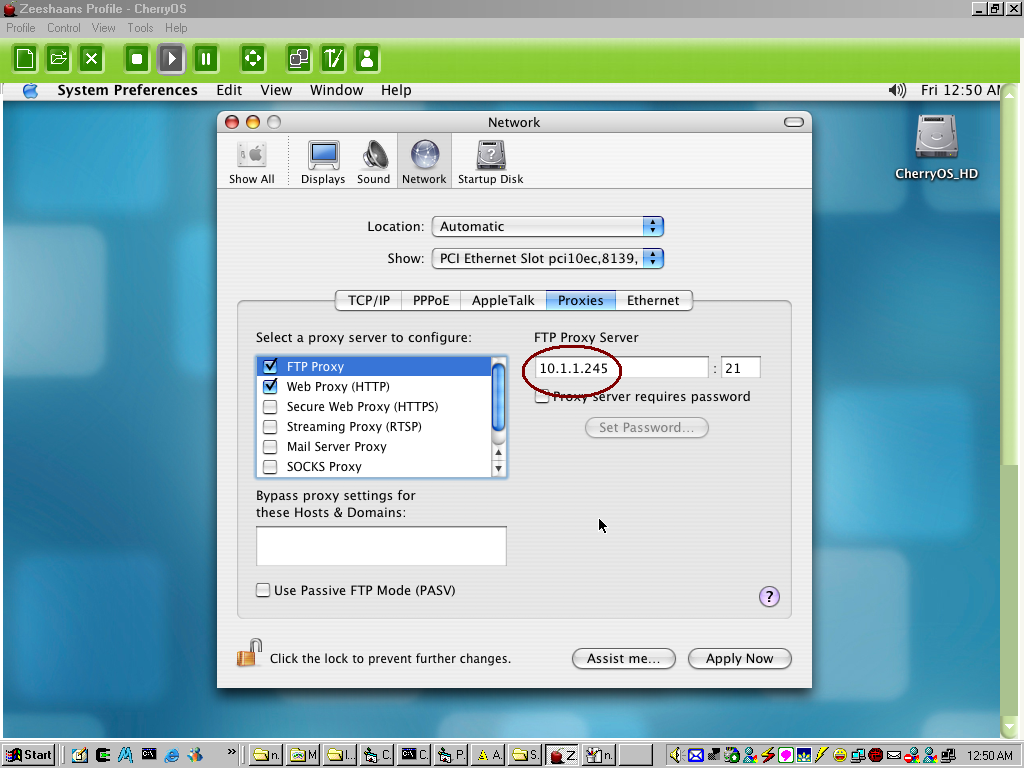Click the overlapping screens toolbar icon

[299, 59]
